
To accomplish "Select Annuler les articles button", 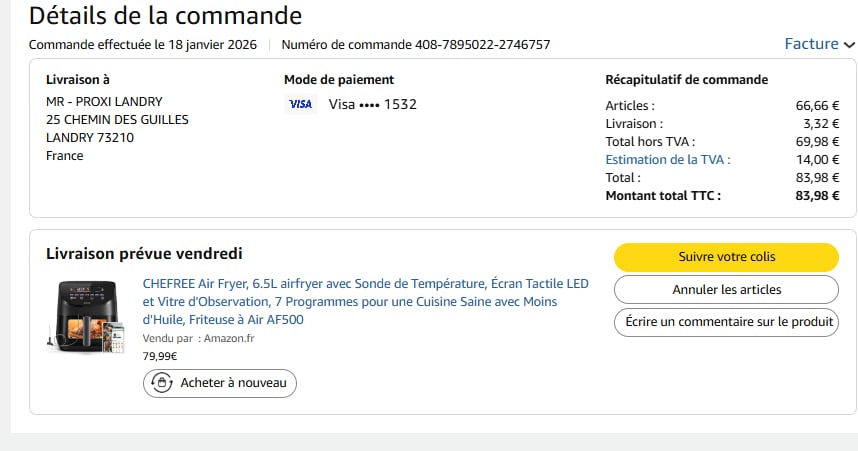I will (726, 290).
